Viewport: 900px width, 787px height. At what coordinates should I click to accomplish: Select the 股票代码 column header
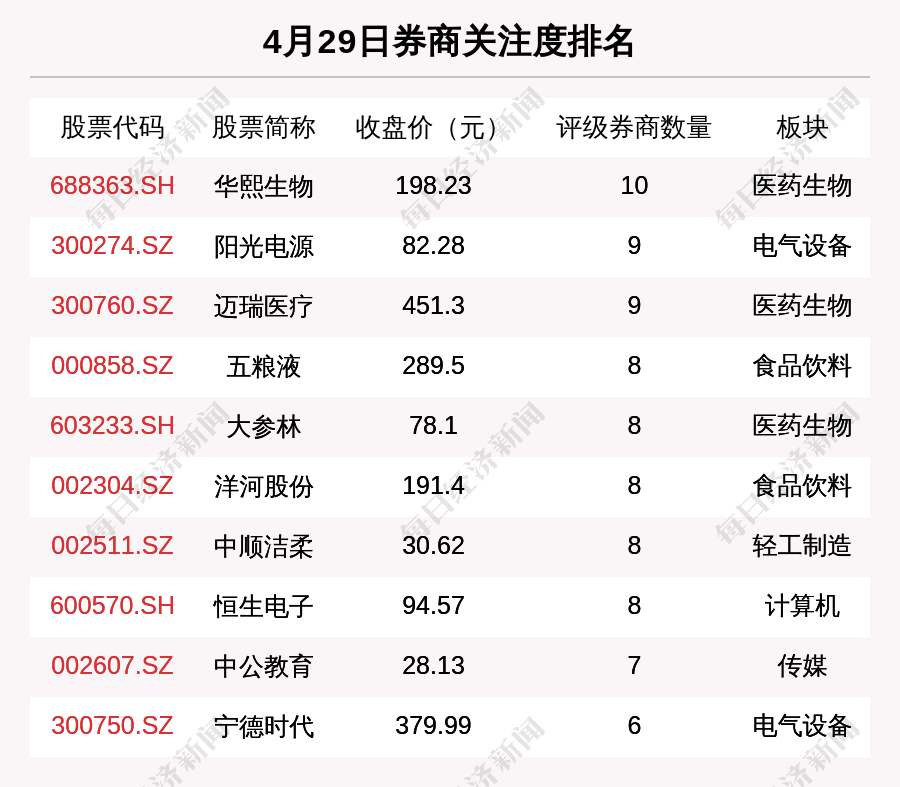coord(112,127)
